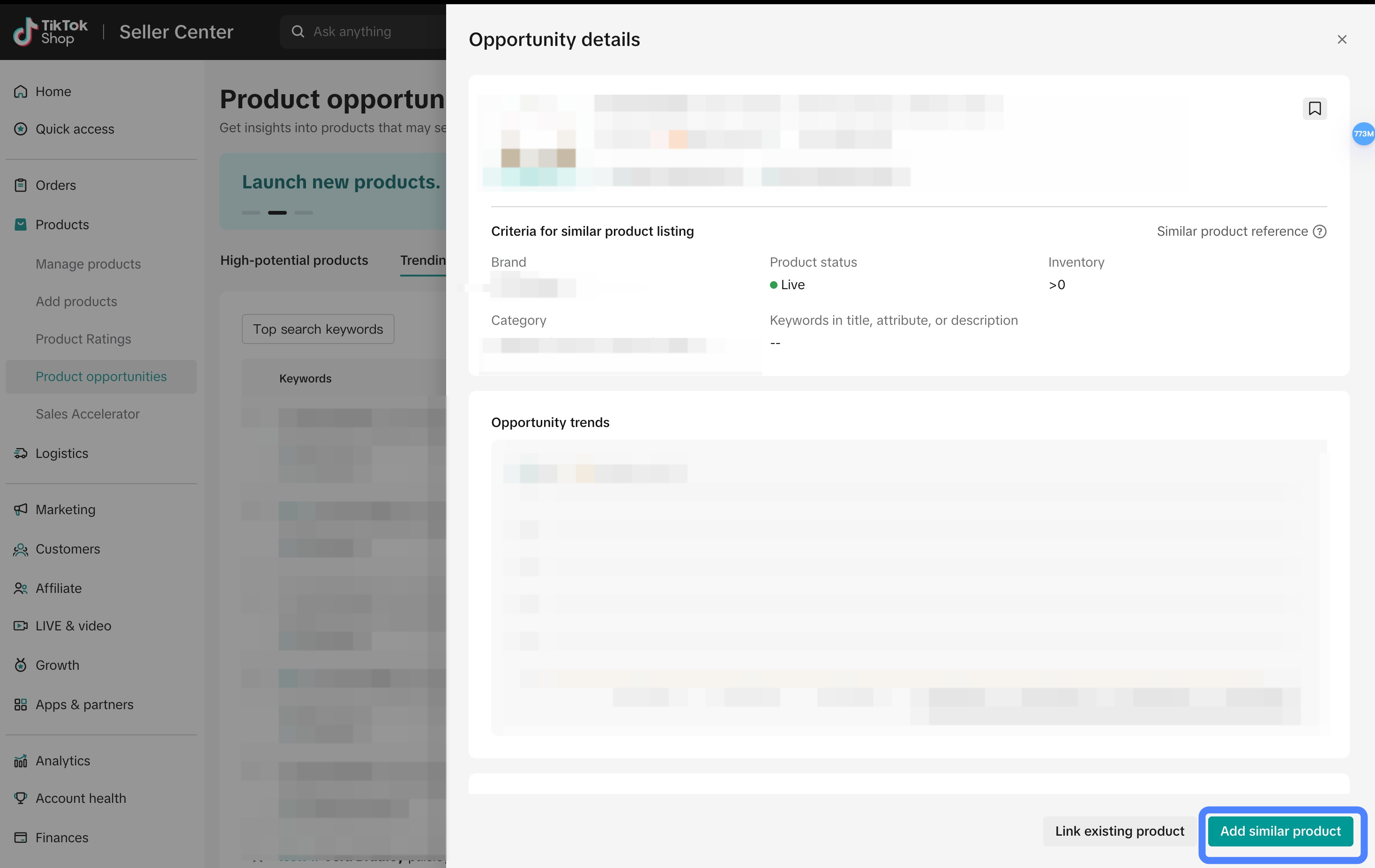Click the LIVE & video camera icon
The width and height of the screenshot is (1375, 868).
(21, 626)
